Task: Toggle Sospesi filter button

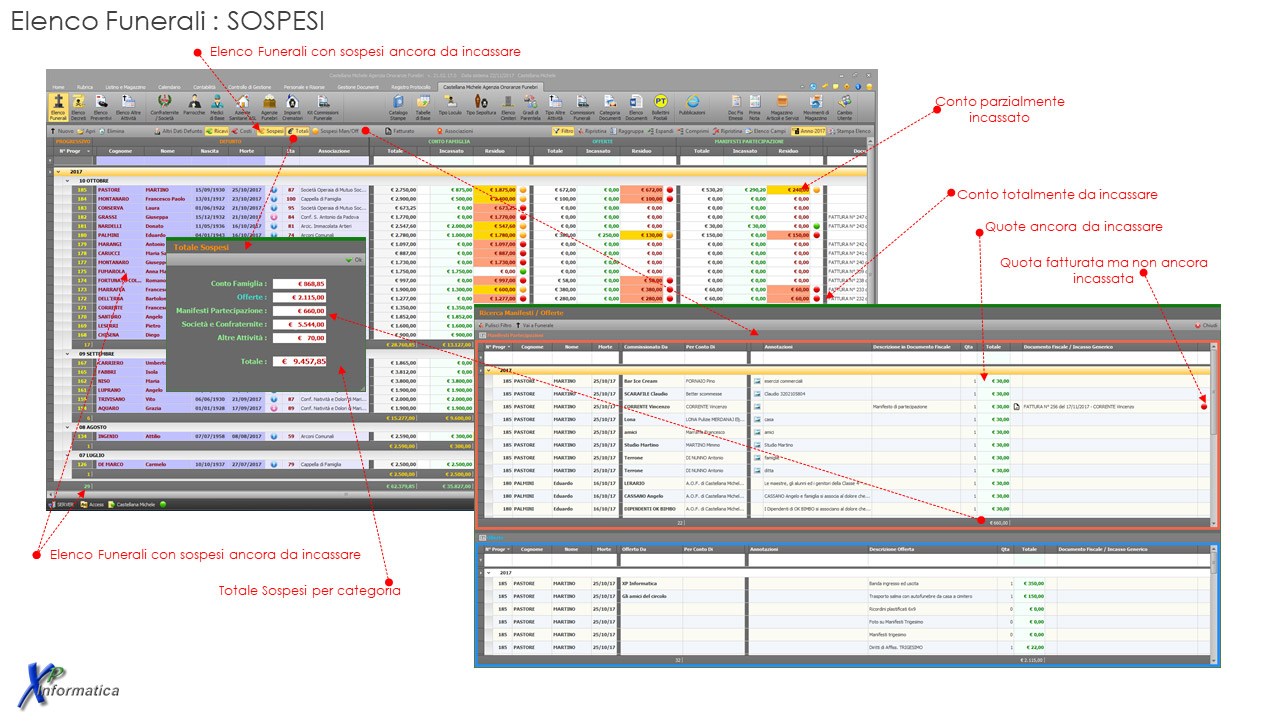Action: (x=271, y=131)
